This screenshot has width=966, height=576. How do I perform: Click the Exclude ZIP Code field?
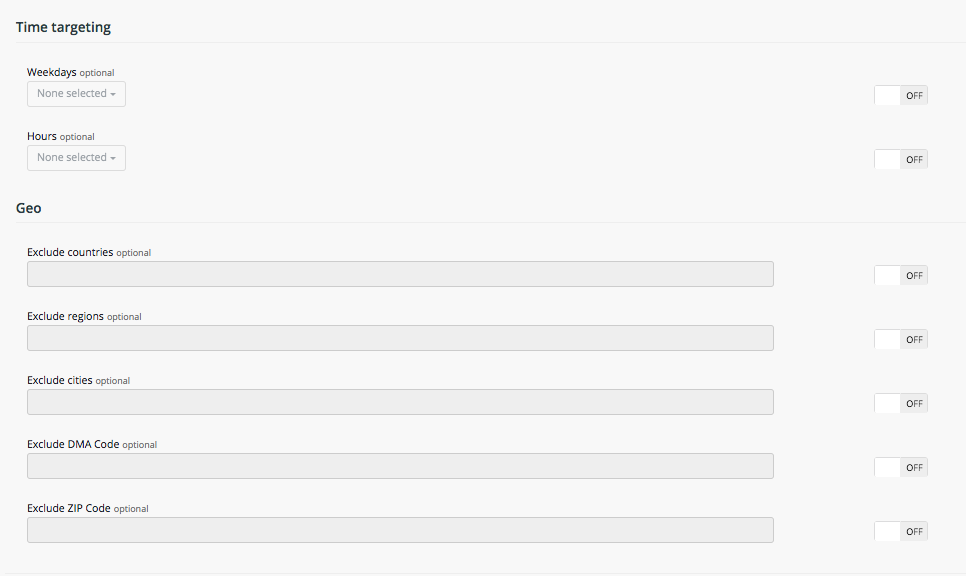coord(400,530)
